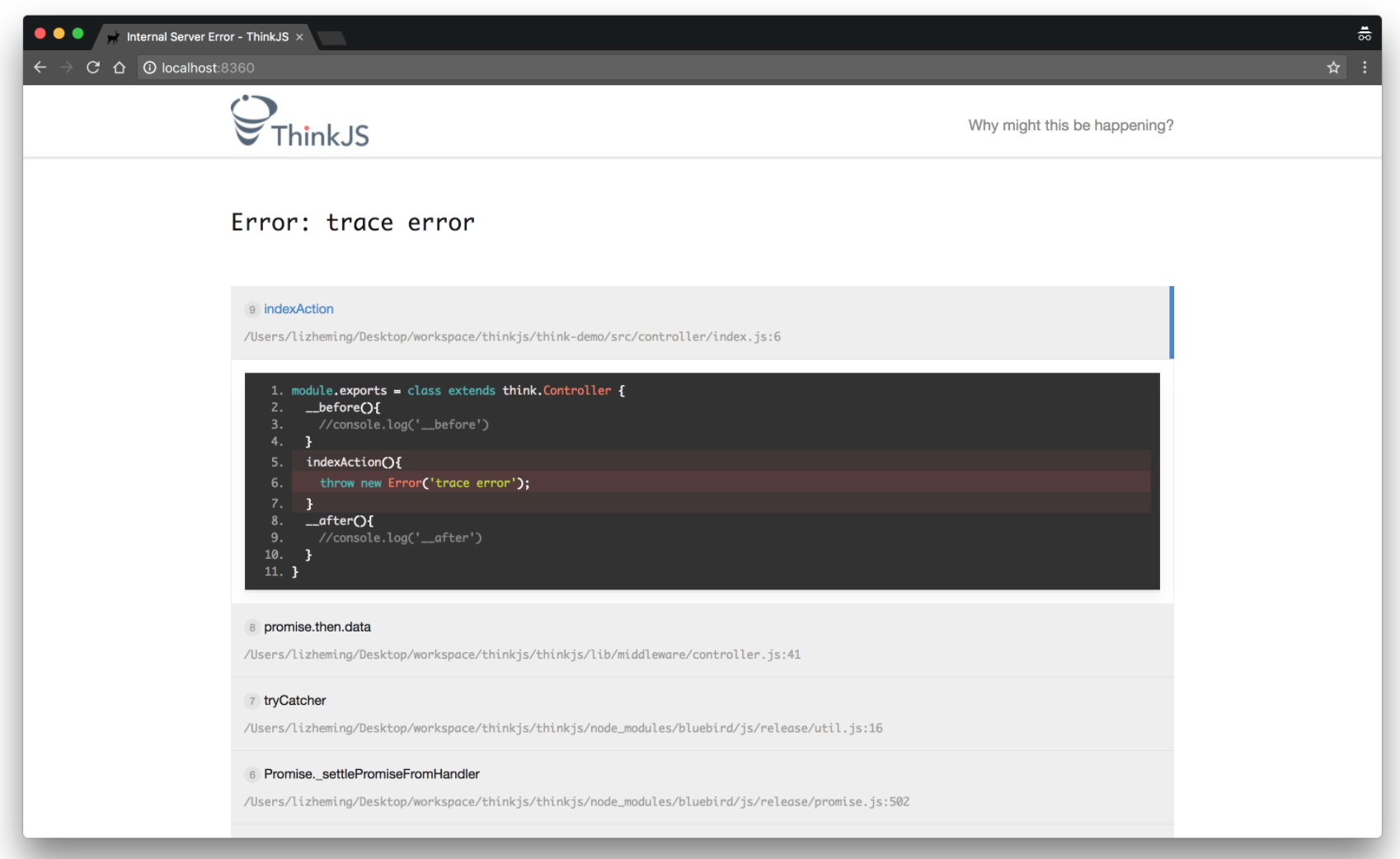
Task: Open "Why might this be happening?" link
Action: click(x=1070, y=125)
